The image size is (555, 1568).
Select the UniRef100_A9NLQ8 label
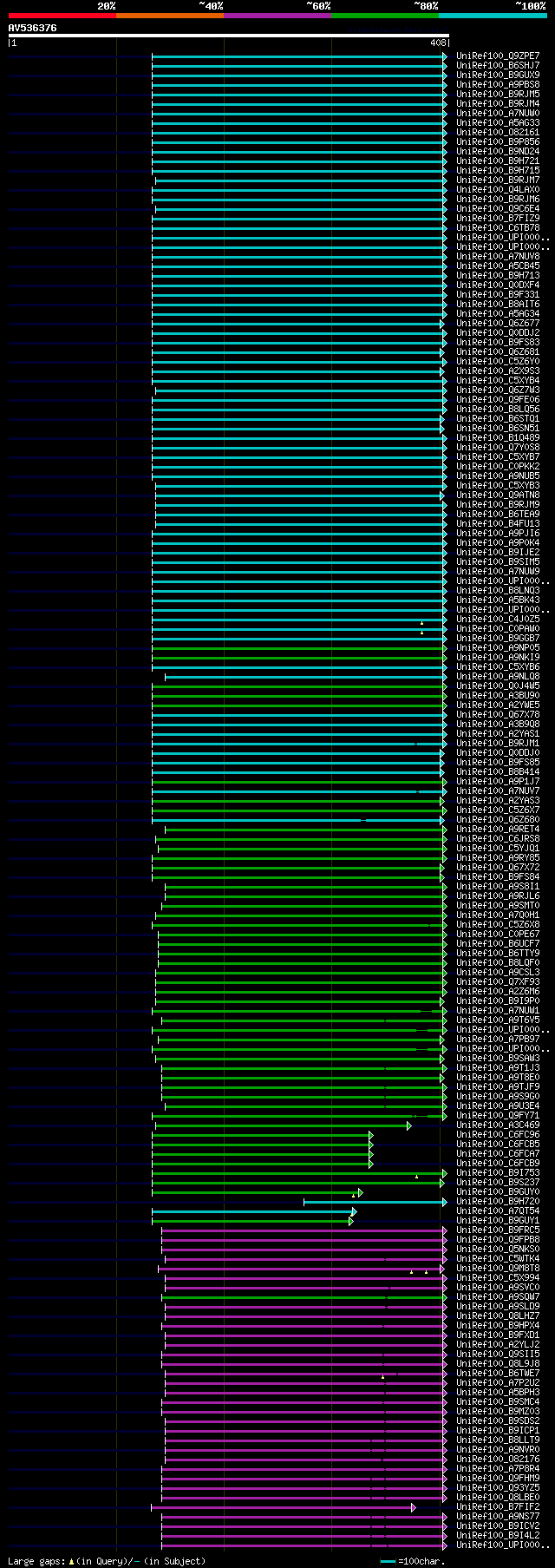pos(498,676)
